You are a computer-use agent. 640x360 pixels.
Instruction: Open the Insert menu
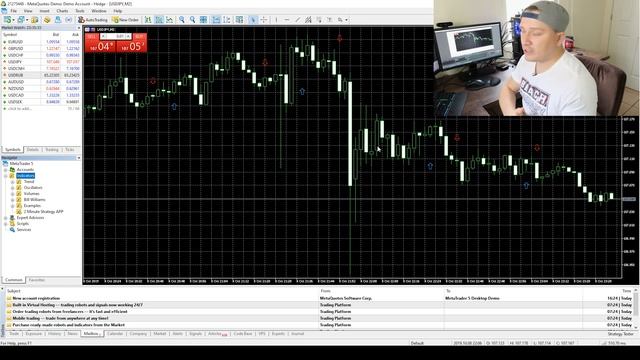pyautogui.click(x=44, y=11)
